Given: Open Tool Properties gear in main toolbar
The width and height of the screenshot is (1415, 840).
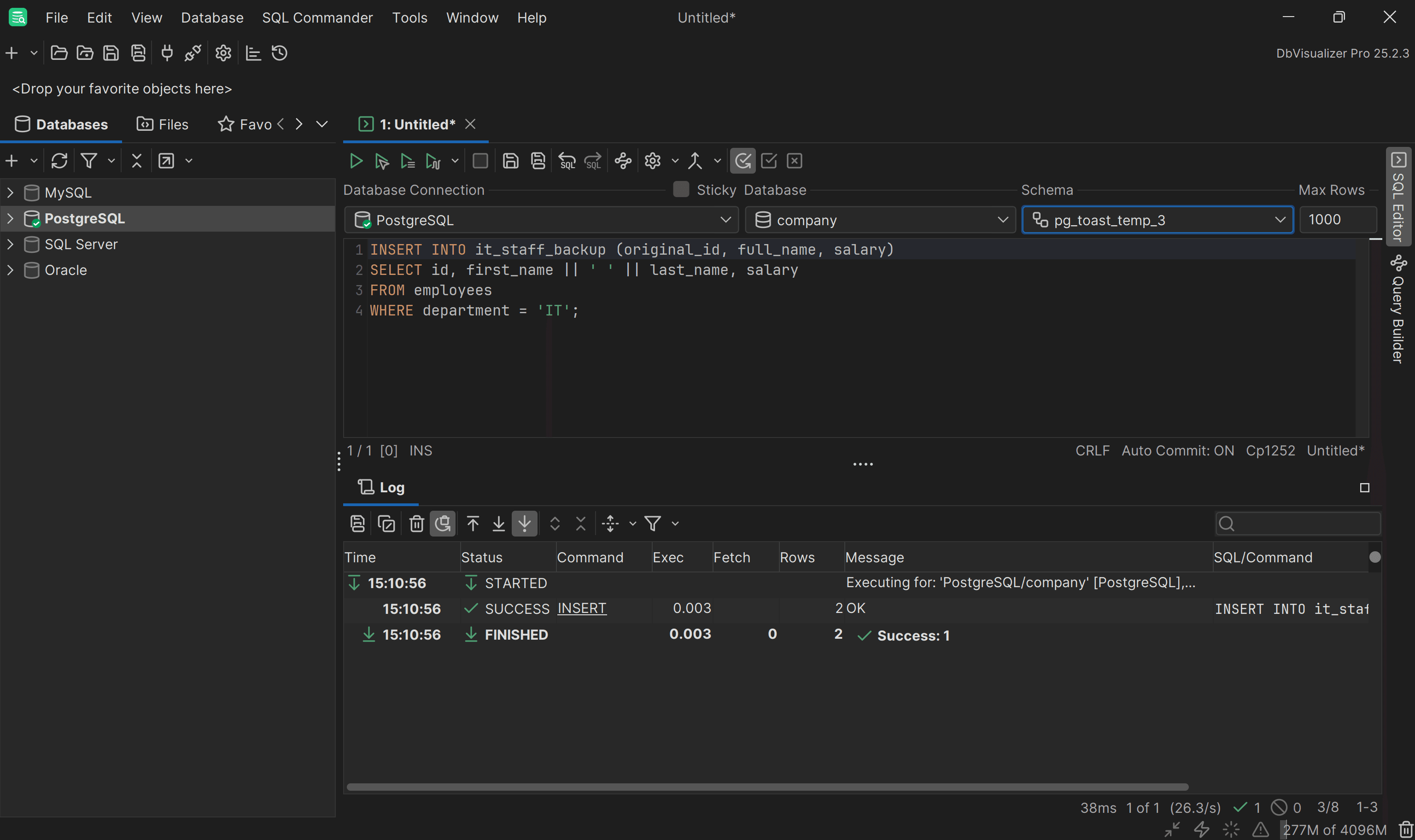Looking at the screenshot, I should (223, 53).
